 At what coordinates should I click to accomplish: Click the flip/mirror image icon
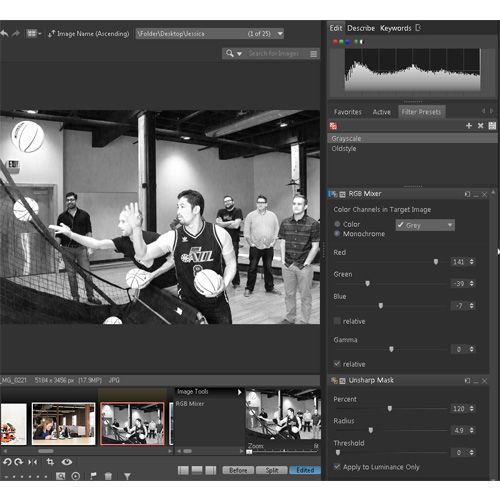point(33,462)
